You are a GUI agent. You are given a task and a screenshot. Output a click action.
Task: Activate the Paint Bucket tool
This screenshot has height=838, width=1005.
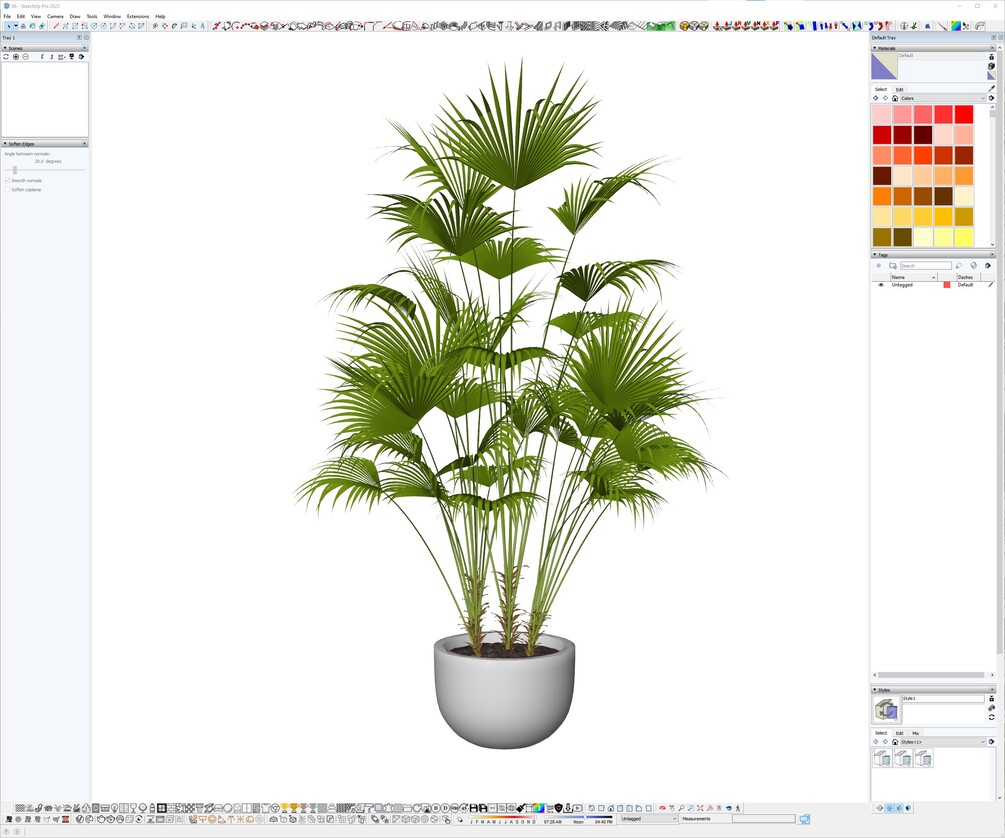33,26
